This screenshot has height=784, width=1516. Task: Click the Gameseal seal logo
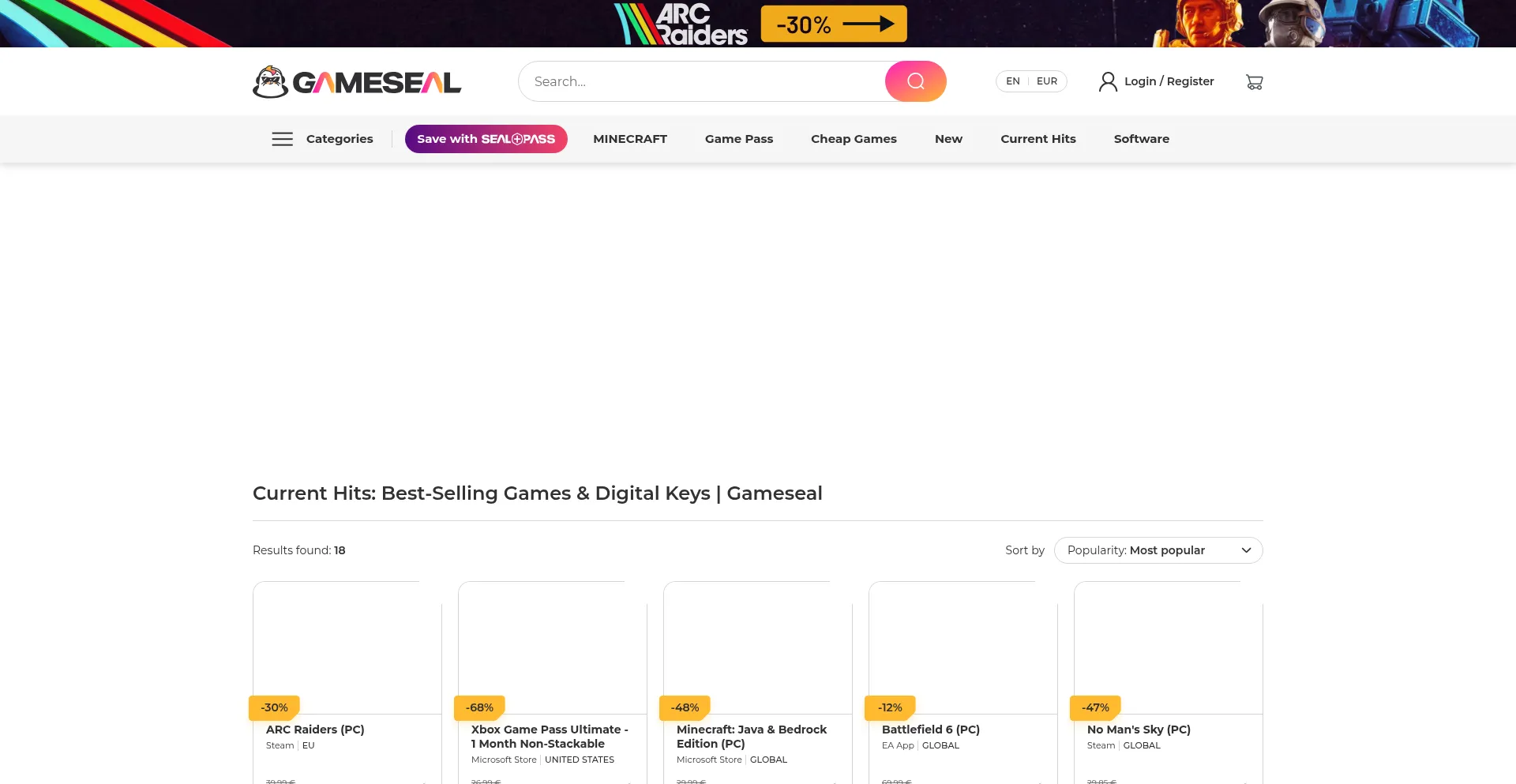point(271,82)
